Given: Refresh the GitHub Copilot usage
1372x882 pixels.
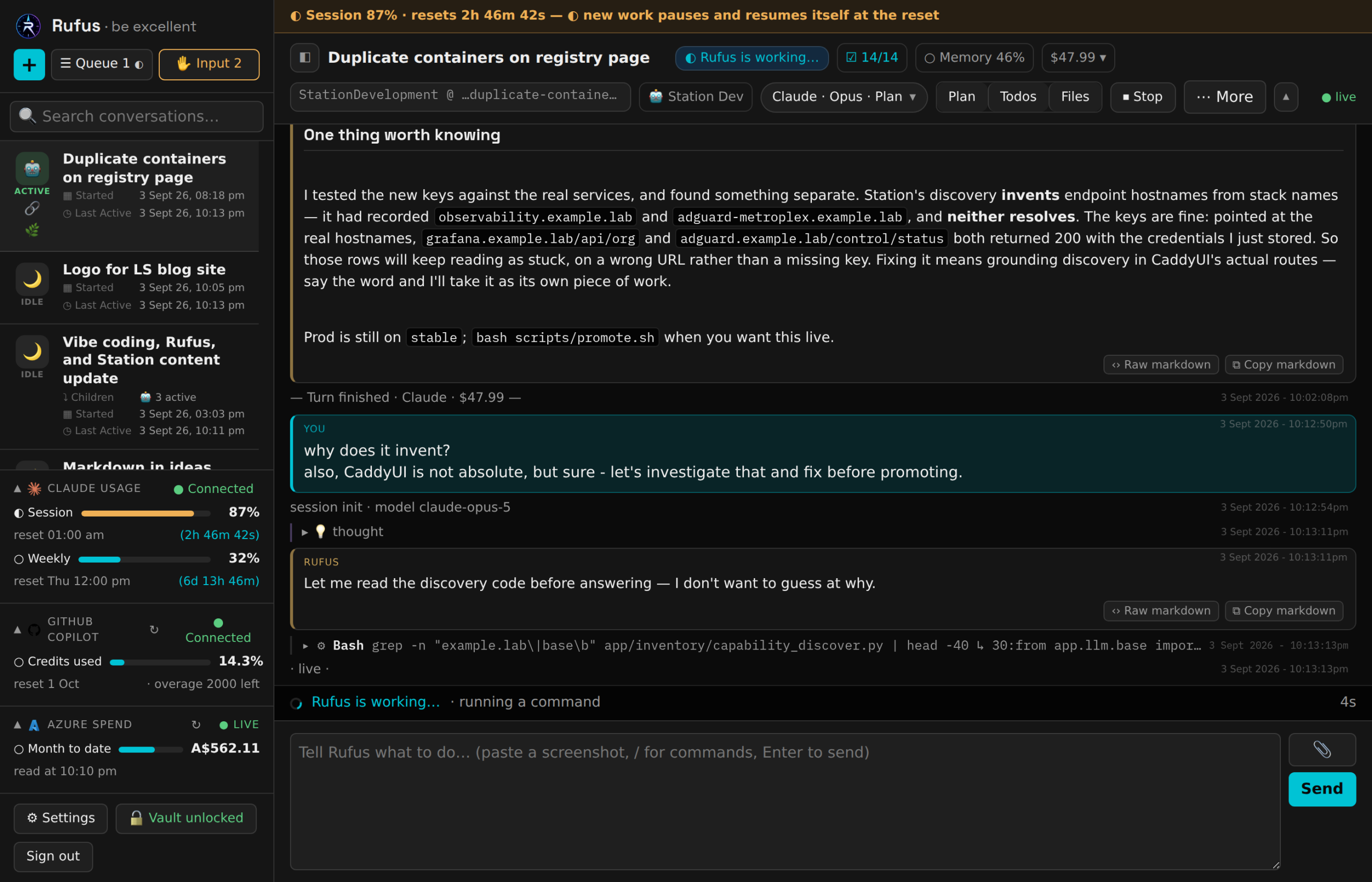Looking at the screenshot, I should 154,630.
